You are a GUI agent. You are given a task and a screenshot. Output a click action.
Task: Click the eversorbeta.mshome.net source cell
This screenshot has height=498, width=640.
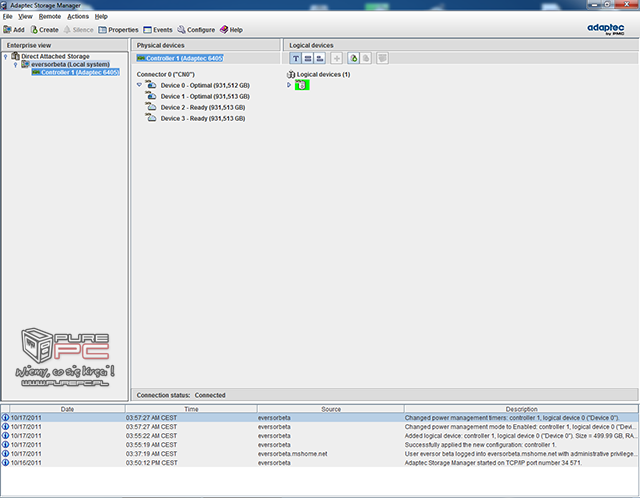pyautogui.click(x=292, y=454)
